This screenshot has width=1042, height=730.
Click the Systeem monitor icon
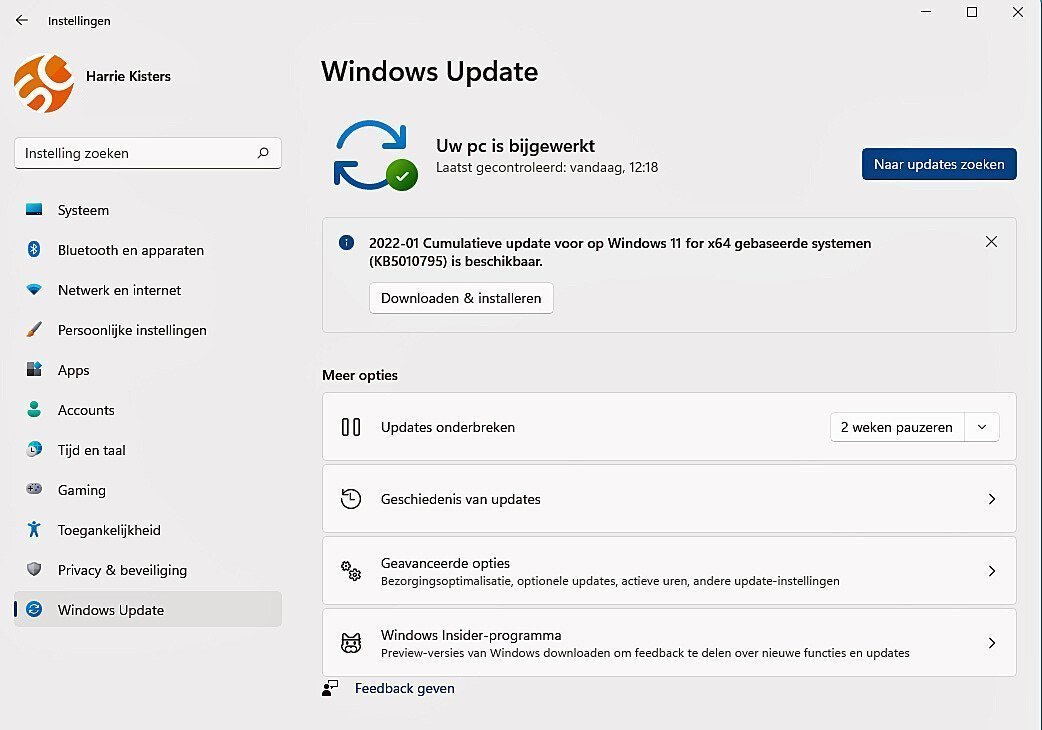coord(34,210)
